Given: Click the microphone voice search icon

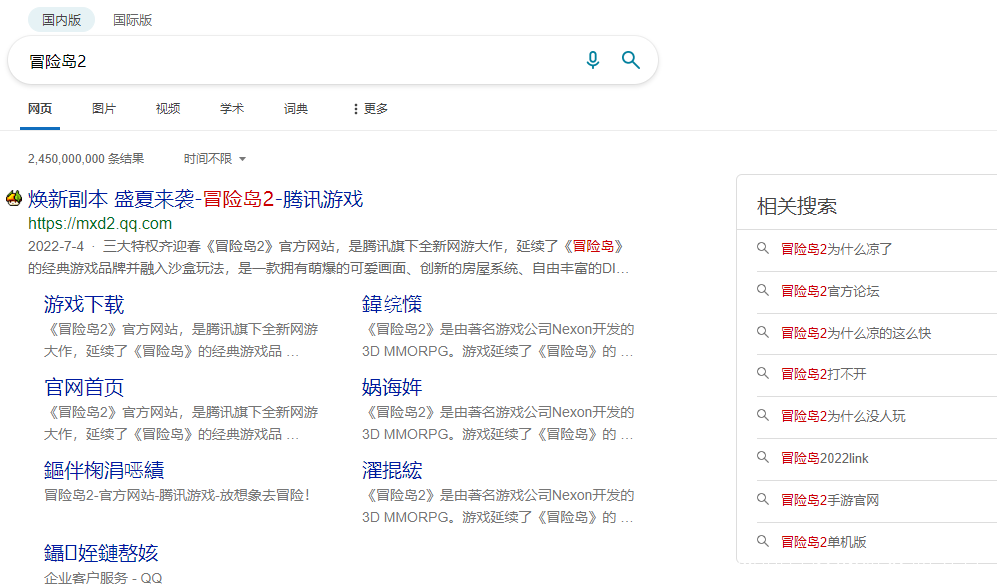Looking at the screenshot, I should pyautogui.click(x=593, y=60).
